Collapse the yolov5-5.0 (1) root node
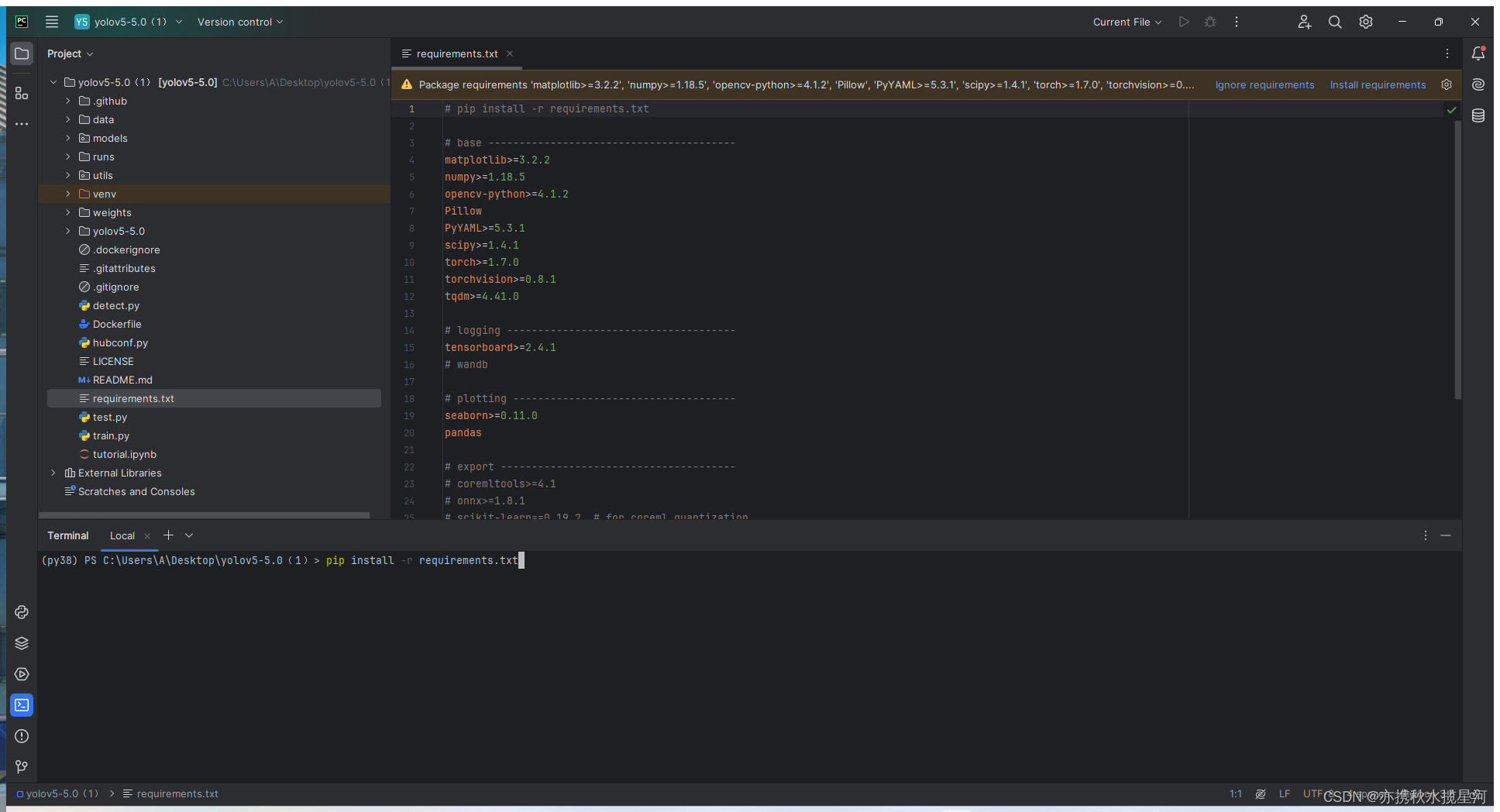 click(53, 82)
